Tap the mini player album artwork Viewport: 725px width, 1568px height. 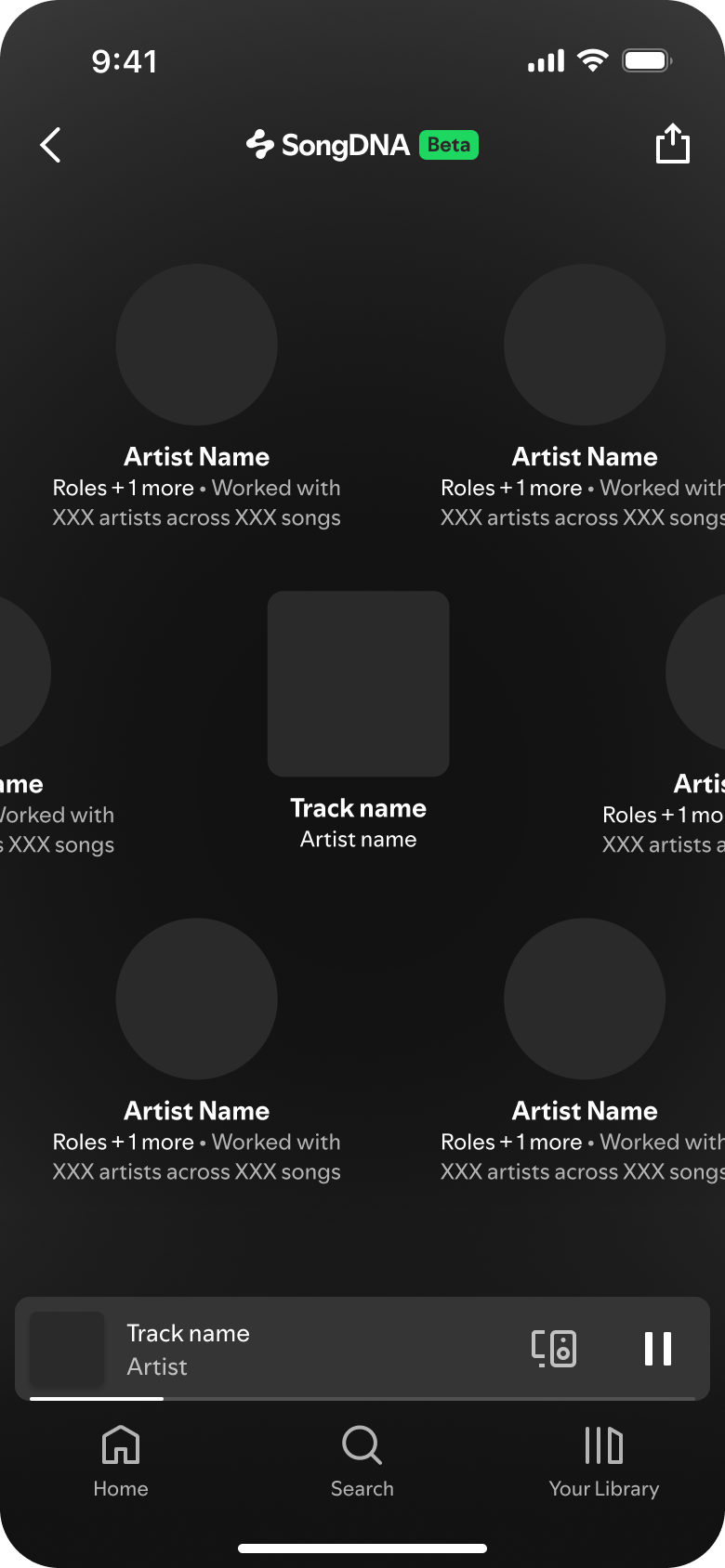point(67,1348)
